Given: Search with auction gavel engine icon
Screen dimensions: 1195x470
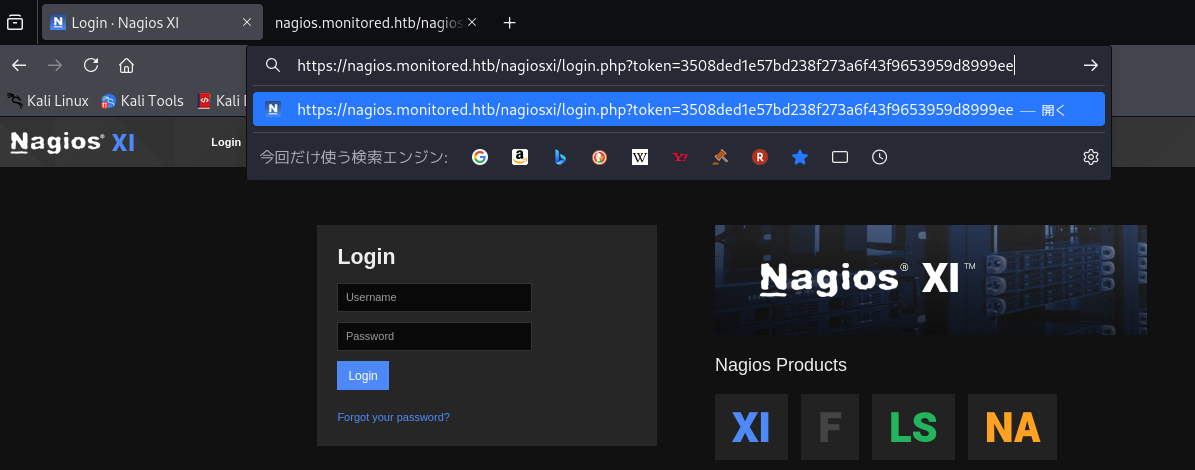Looking at the screenshot, I should click(719, 157).
